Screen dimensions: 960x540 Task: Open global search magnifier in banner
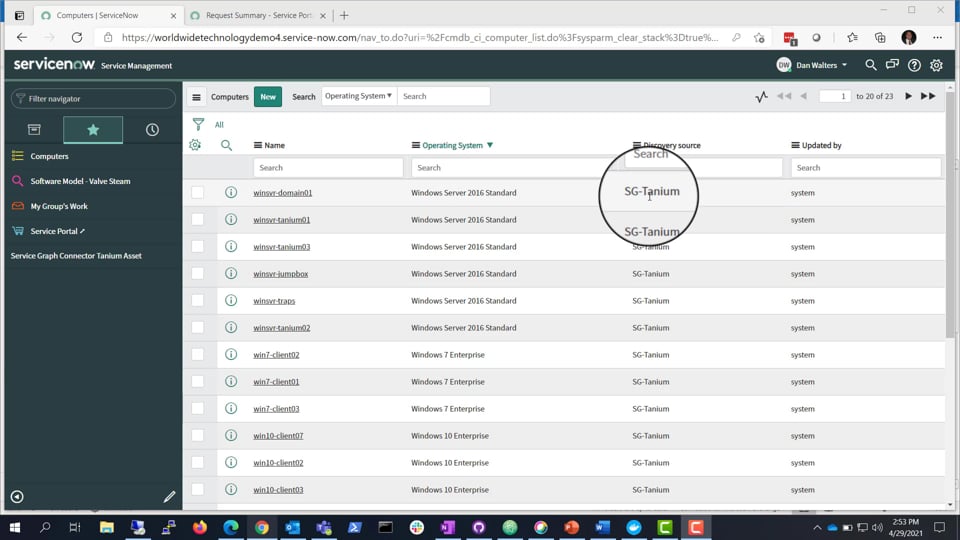tap(871, 65)
